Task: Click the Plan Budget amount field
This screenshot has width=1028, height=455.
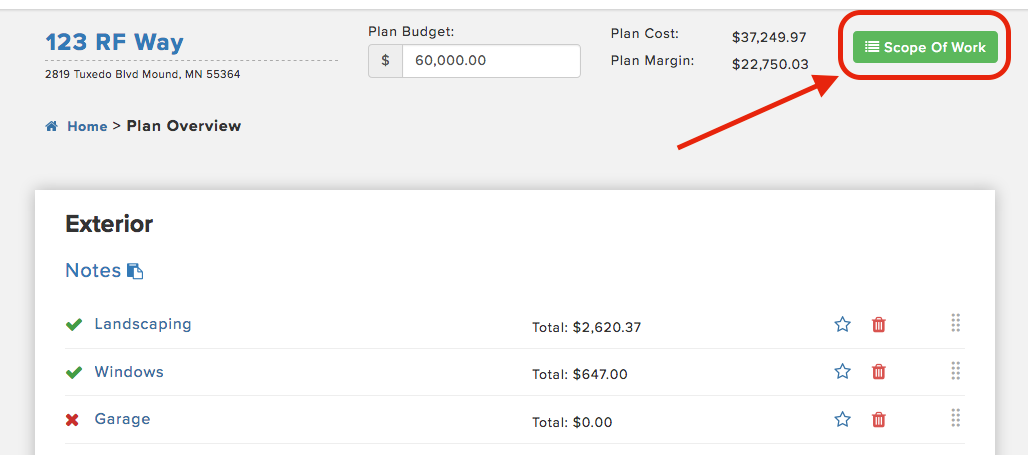Action: pyautogui.click(x=491, y=61)
